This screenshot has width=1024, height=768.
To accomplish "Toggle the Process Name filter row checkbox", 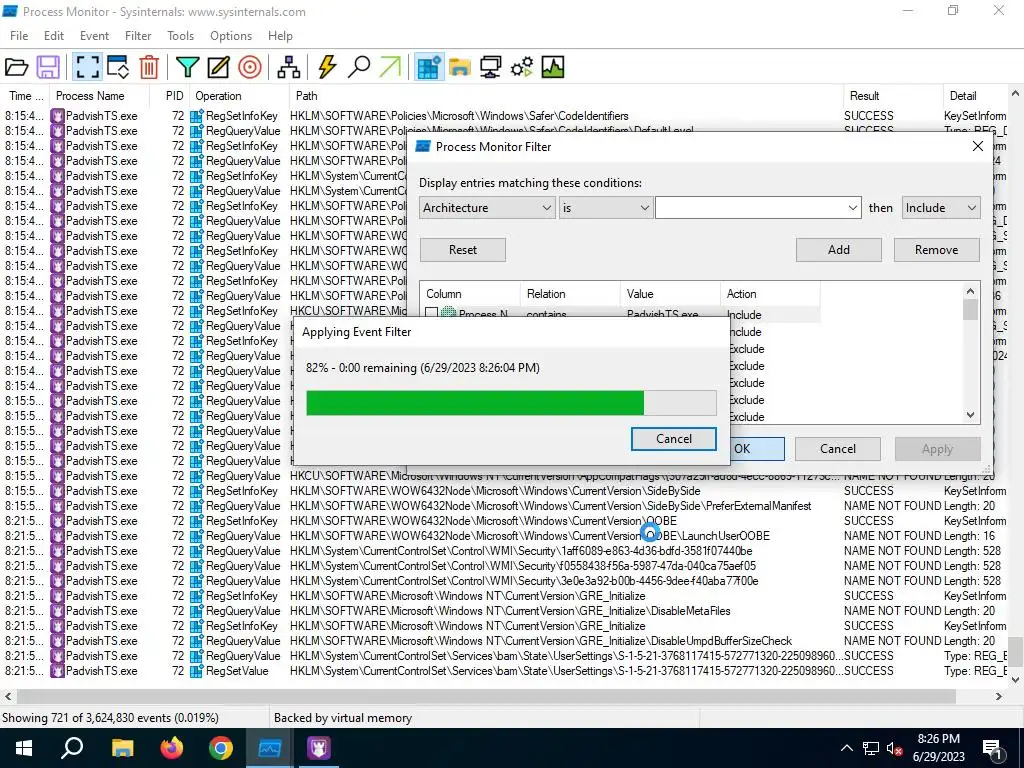I will tap(432, 313).
